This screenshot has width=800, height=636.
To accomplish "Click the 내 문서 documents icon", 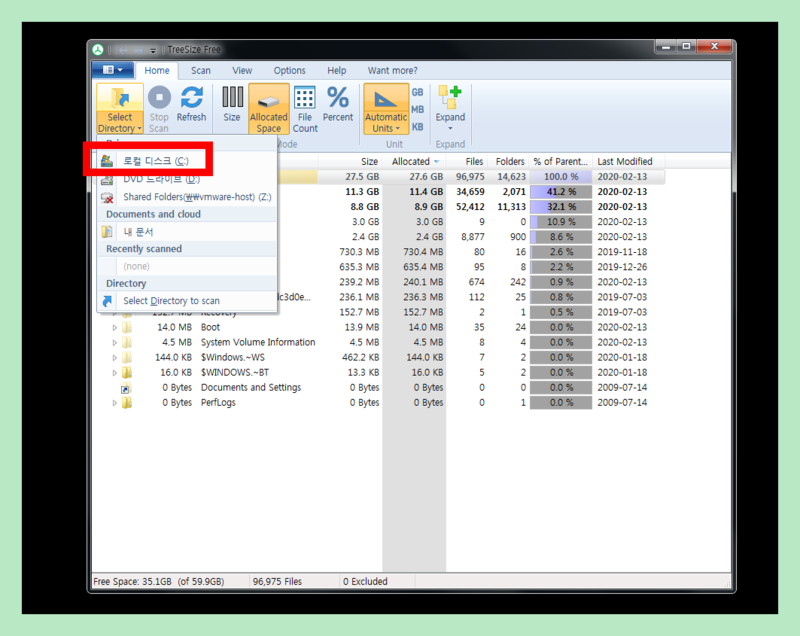I will click(107, 232).
